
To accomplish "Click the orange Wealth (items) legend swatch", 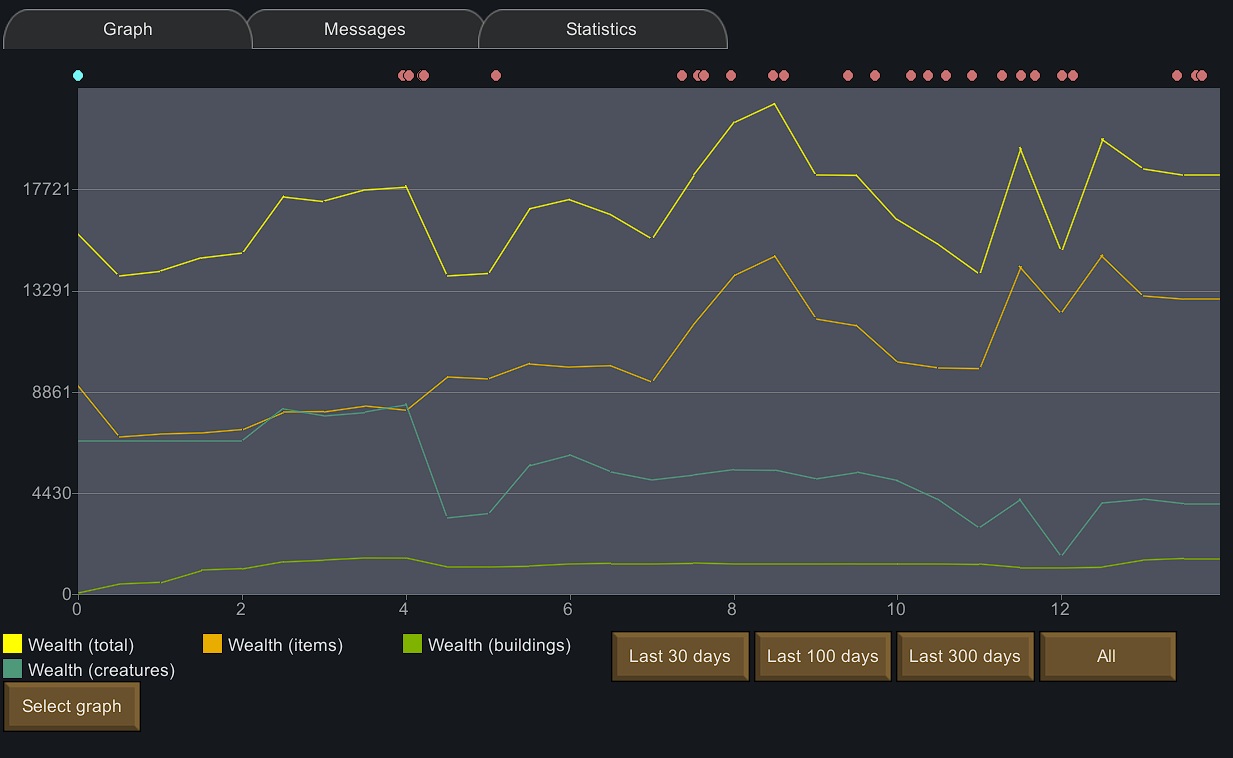I will pos(213,644).
